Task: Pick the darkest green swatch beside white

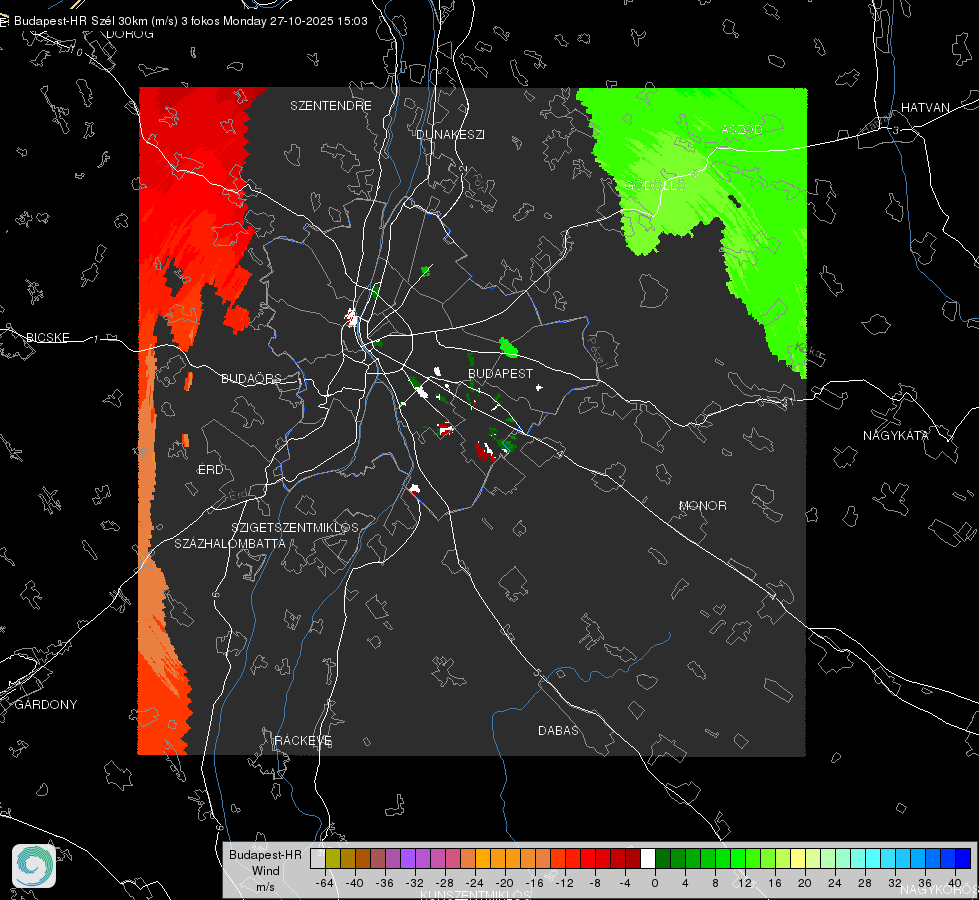Action: click(x=662, y=858)
